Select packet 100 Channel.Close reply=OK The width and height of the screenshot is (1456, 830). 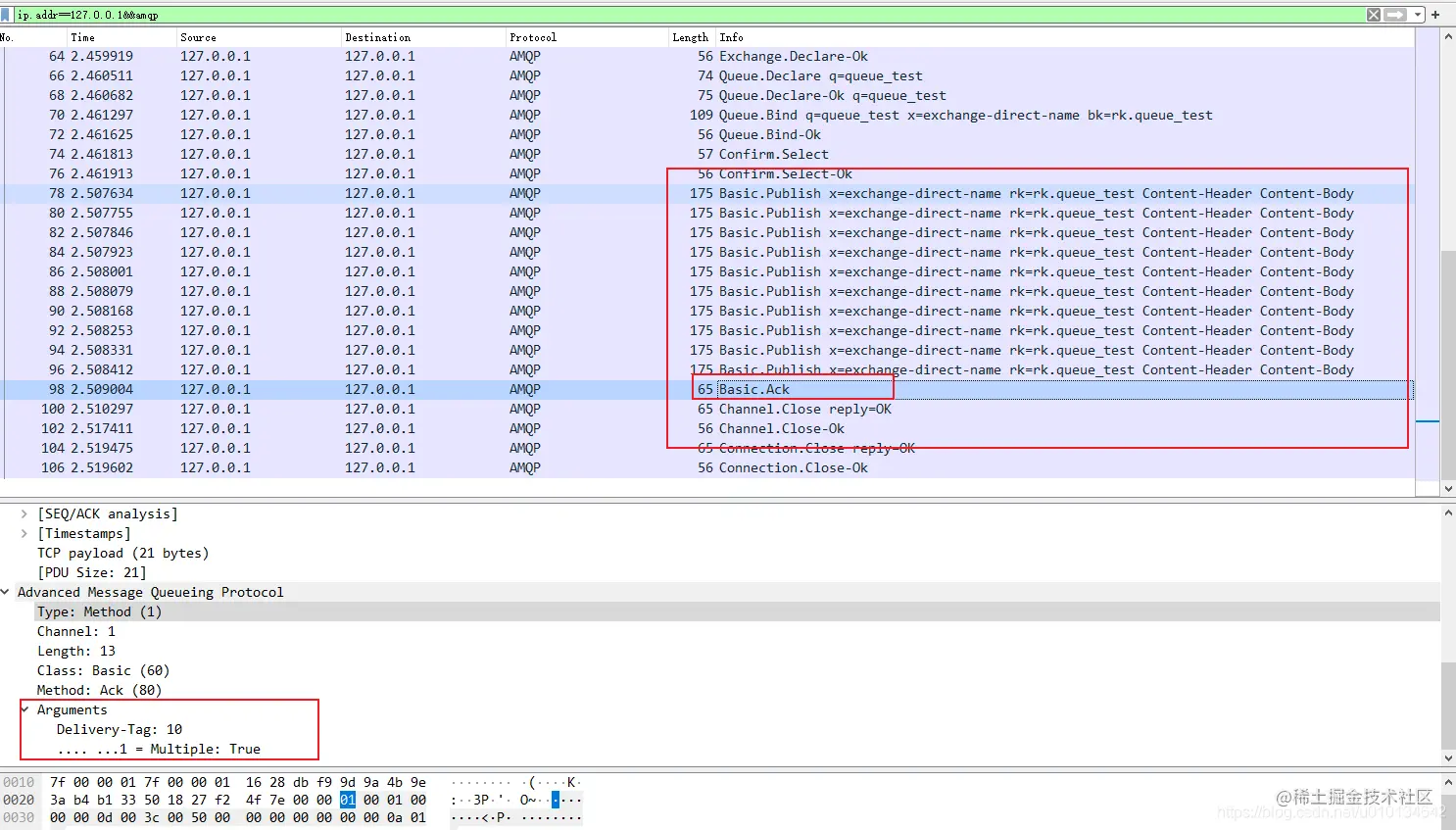click(x=707, y=410)
